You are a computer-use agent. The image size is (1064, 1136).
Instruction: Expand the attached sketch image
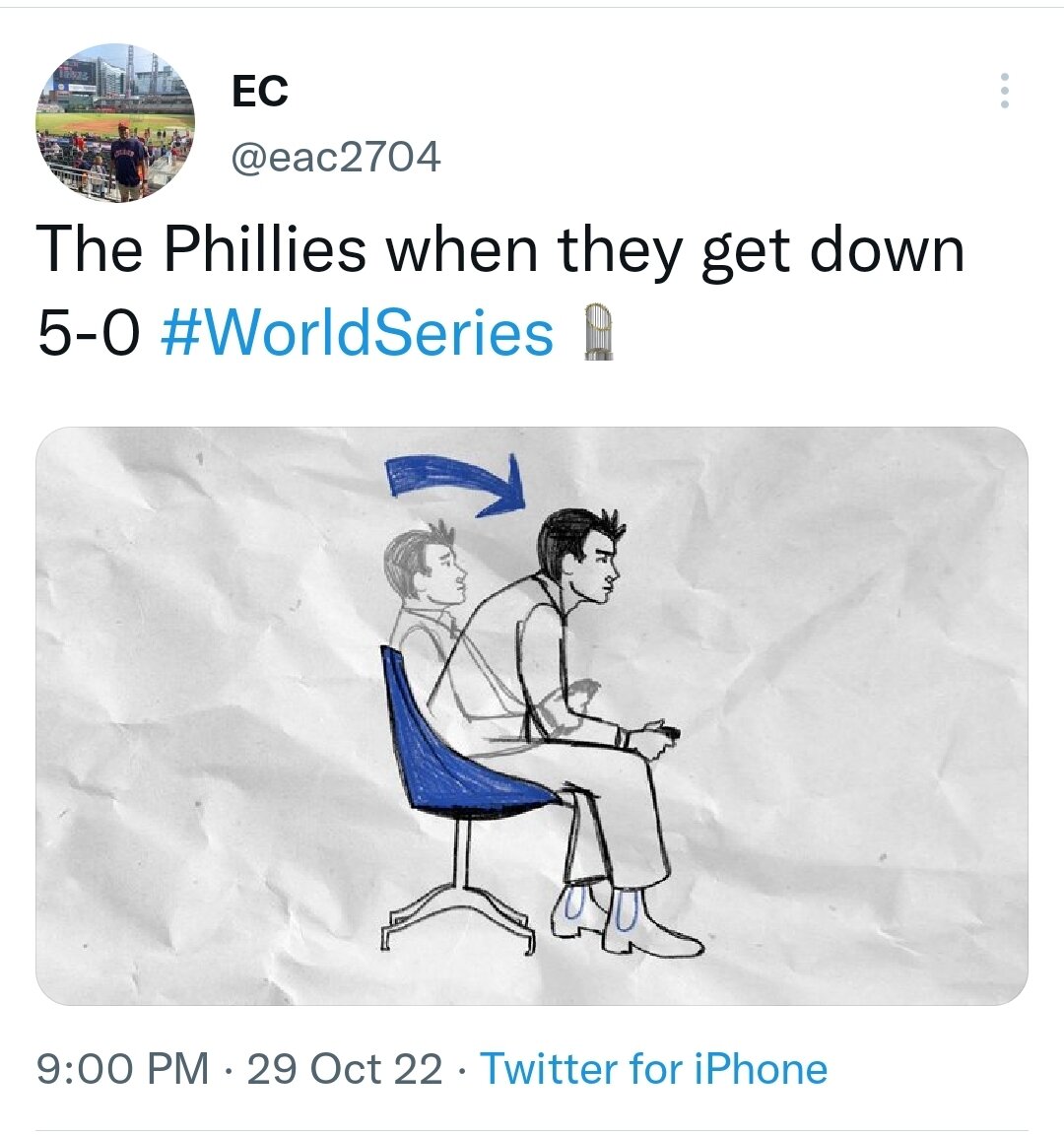532,716
